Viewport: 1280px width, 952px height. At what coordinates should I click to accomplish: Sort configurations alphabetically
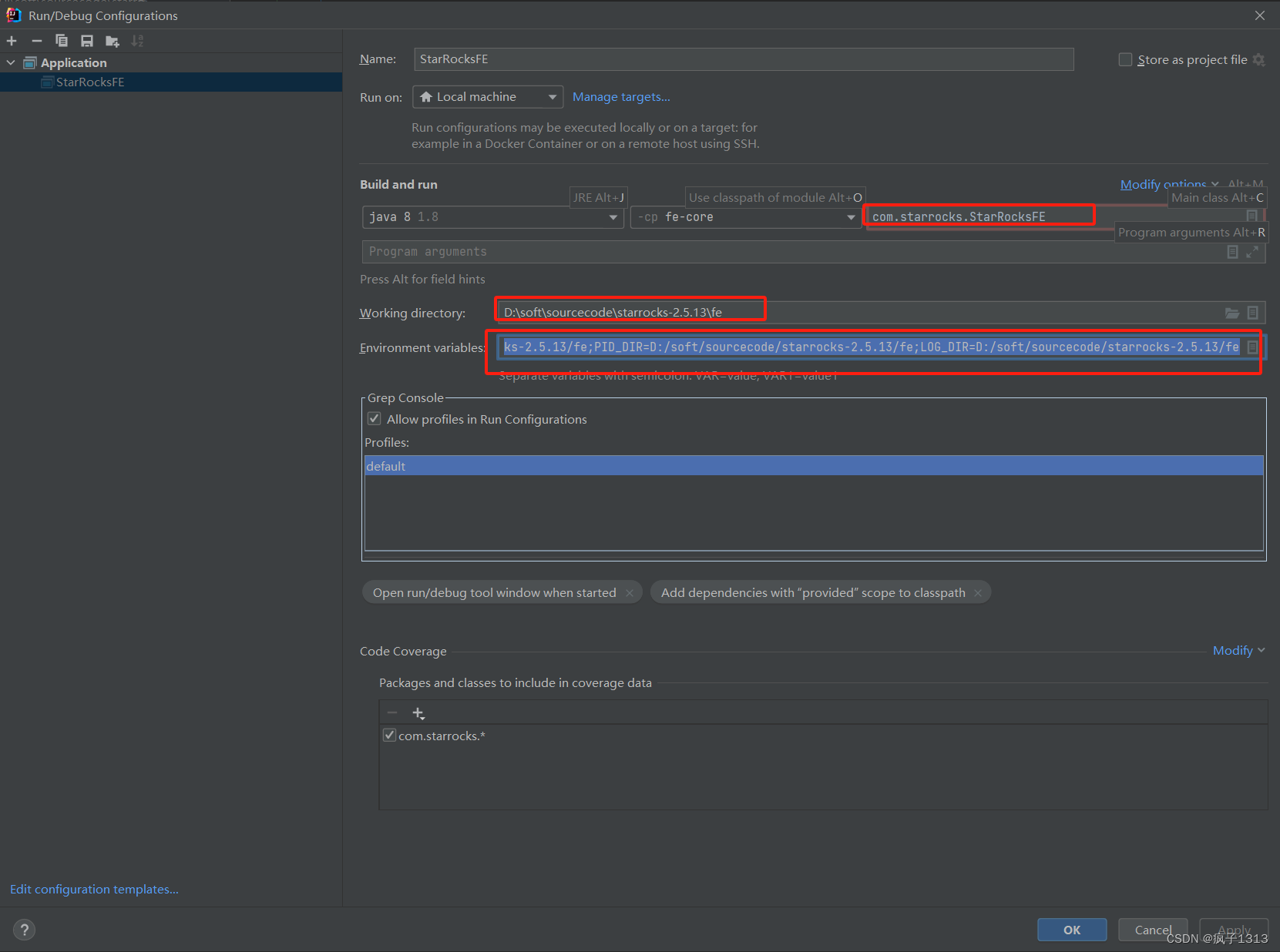pyautogui.click(x=137, y=41)
